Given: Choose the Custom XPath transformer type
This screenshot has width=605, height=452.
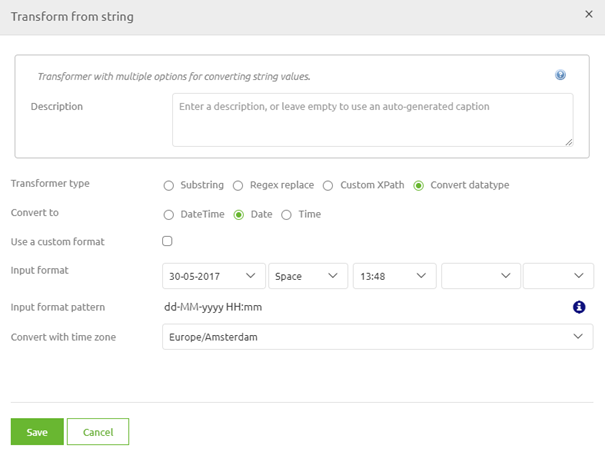Looking at the screenshot, I should click(x=328, y=186).
